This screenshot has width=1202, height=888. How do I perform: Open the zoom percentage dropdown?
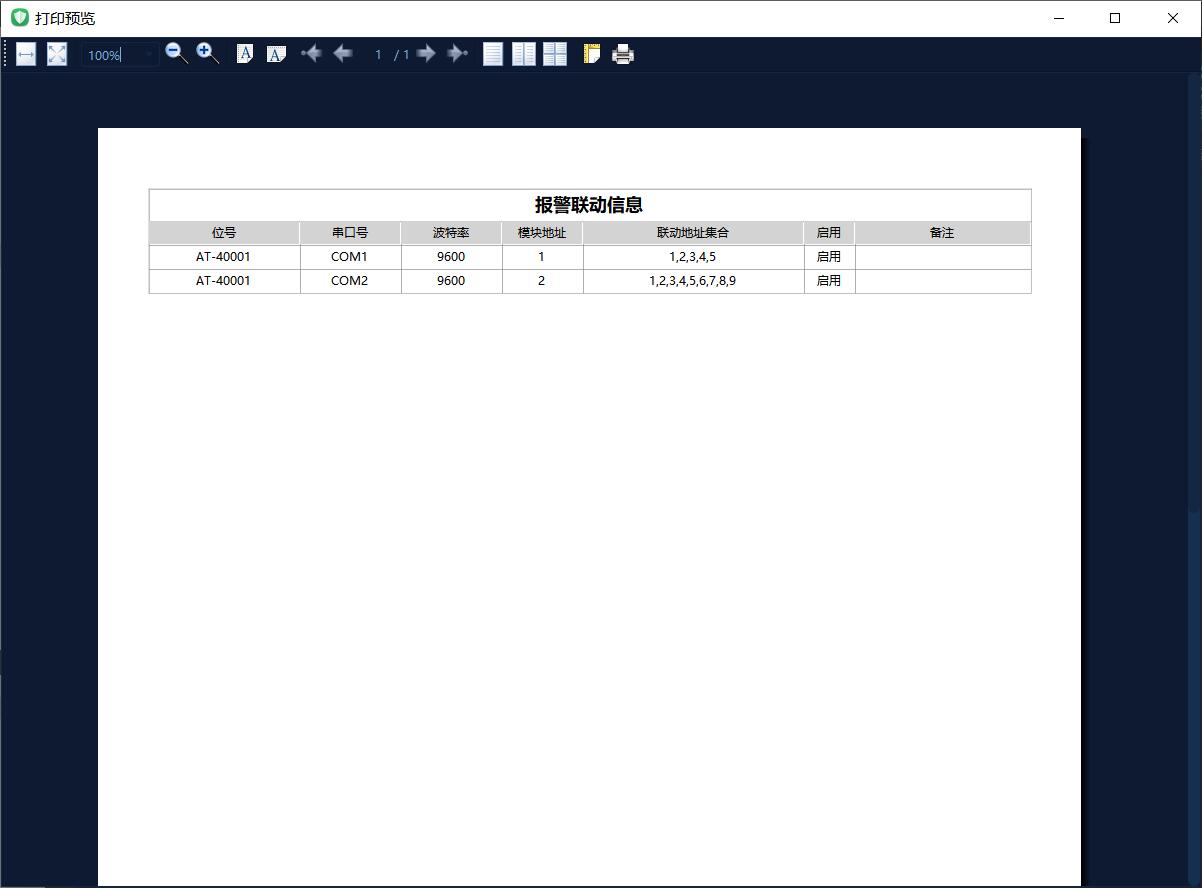coord(150,55)
